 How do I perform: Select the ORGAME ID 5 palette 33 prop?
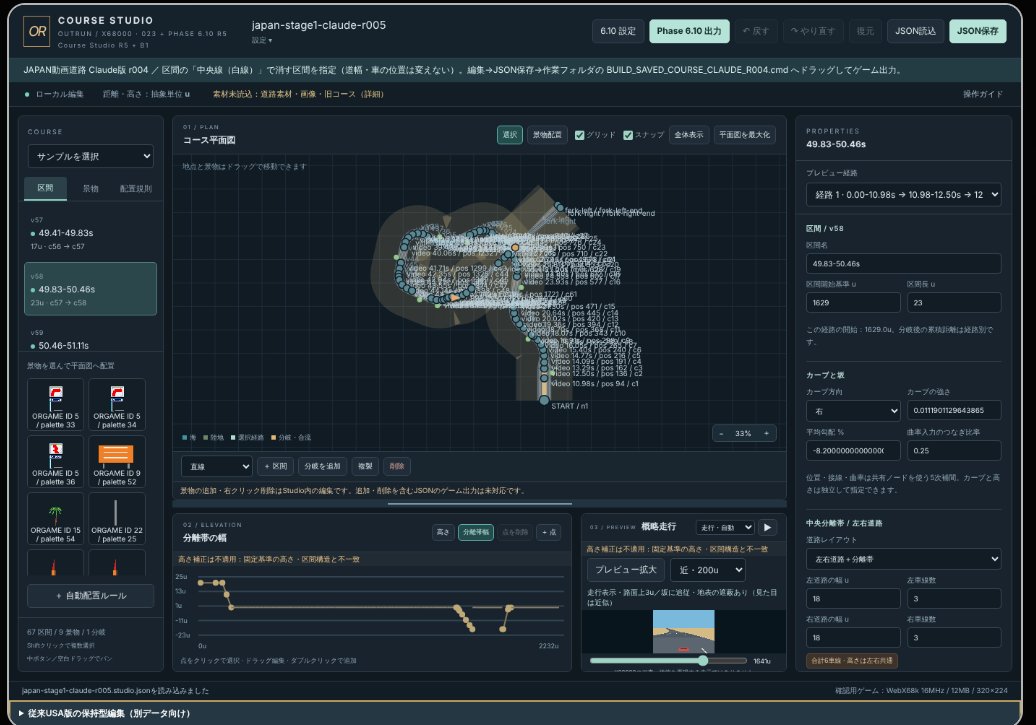pyautogui.click(x=56, y=405)
